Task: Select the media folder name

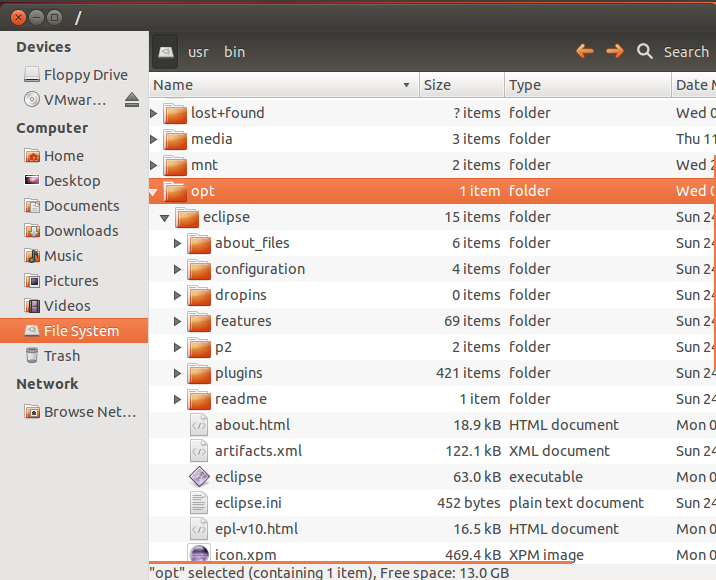Action: pos(211,139)
